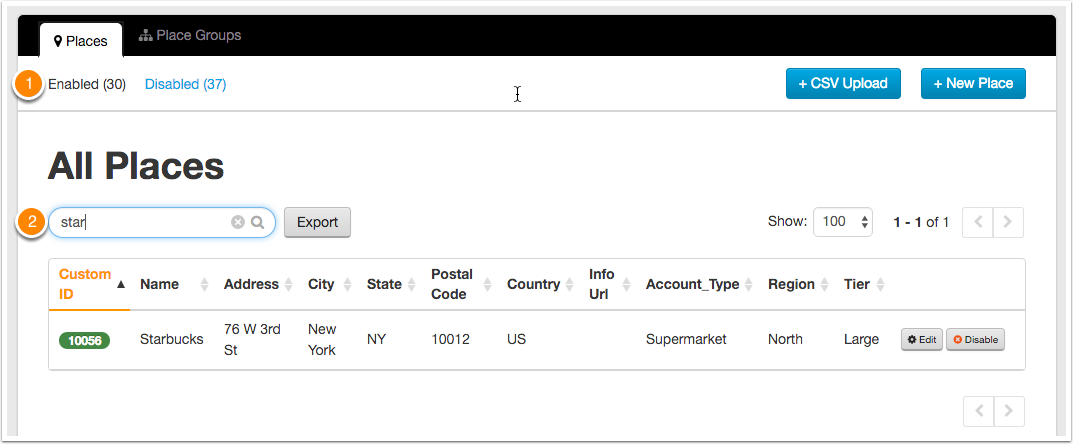Open the Show 100 rows dropdown
Viewport: 1073px width, 444px height.
tap(842, 222)
